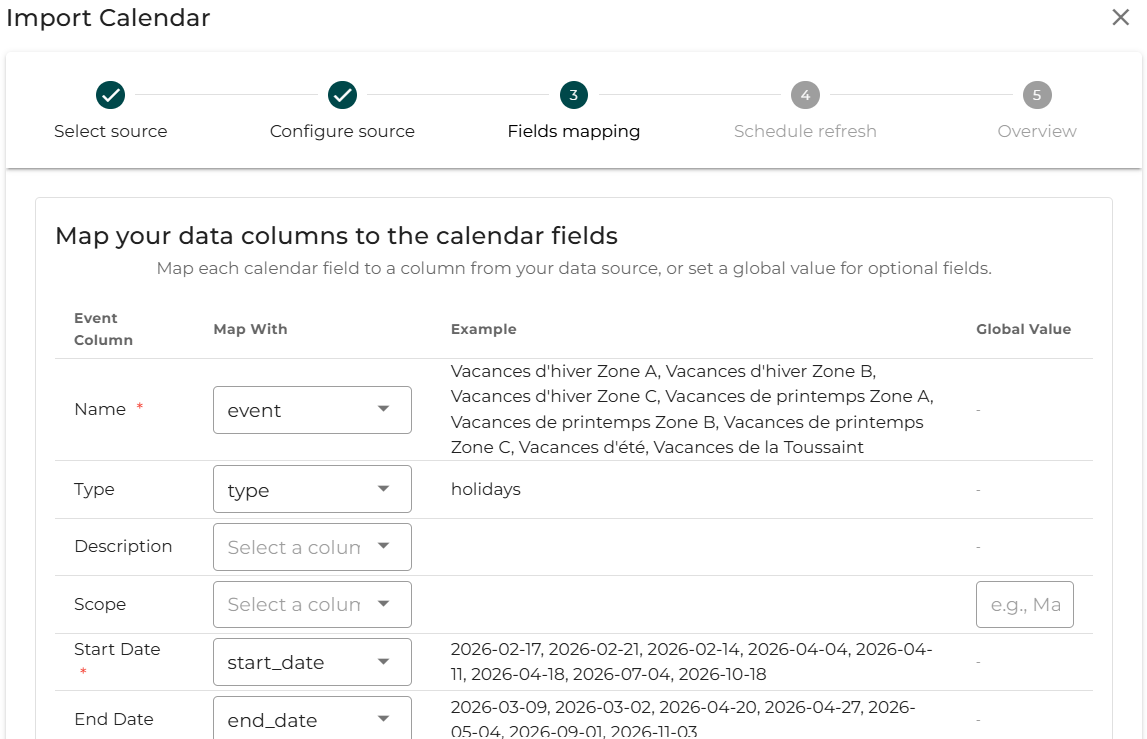Jump to the Schedule refresh step label

click(x=805, y=131)
